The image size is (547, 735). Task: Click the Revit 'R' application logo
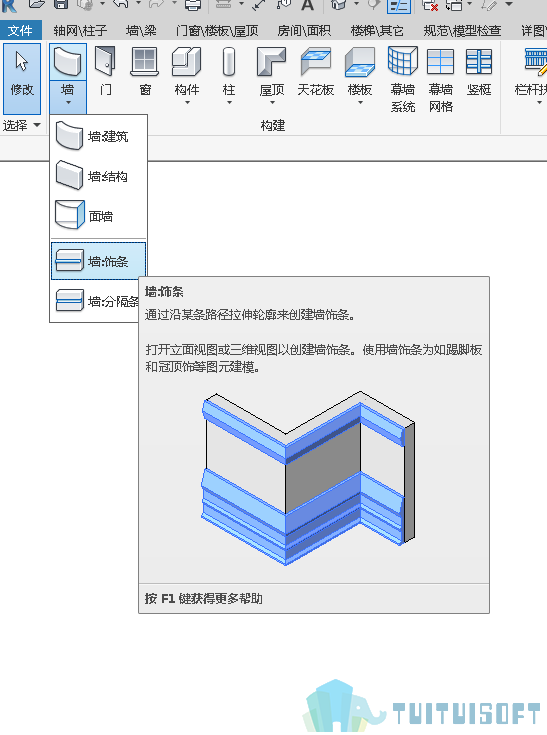(x=9, y=6)
